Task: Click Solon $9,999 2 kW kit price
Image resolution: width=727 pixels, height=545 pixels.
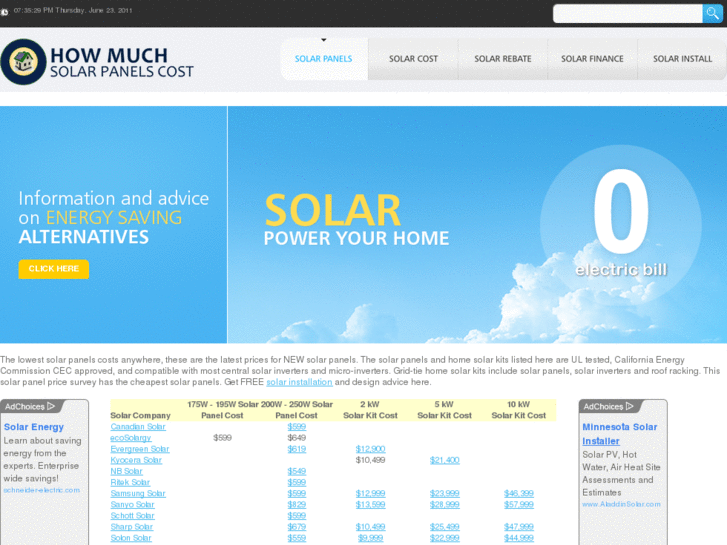Action: pos(370,538)
